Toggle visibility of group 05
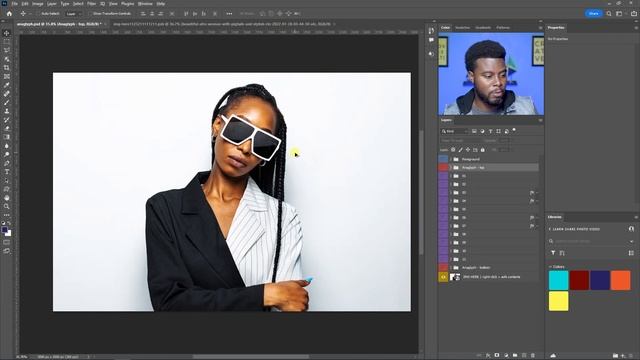The width and height of the screenshot is (640, 360). pyautogui.click(x=443, y=209)
